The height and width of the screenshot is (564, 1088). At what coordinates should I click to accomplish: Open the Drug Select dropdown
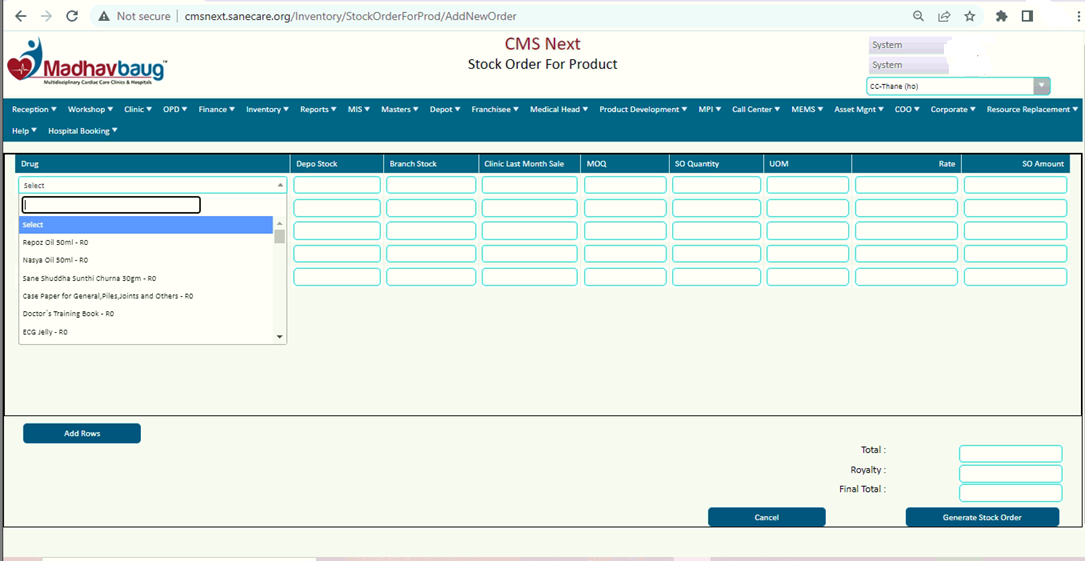[x=152, y=185]
